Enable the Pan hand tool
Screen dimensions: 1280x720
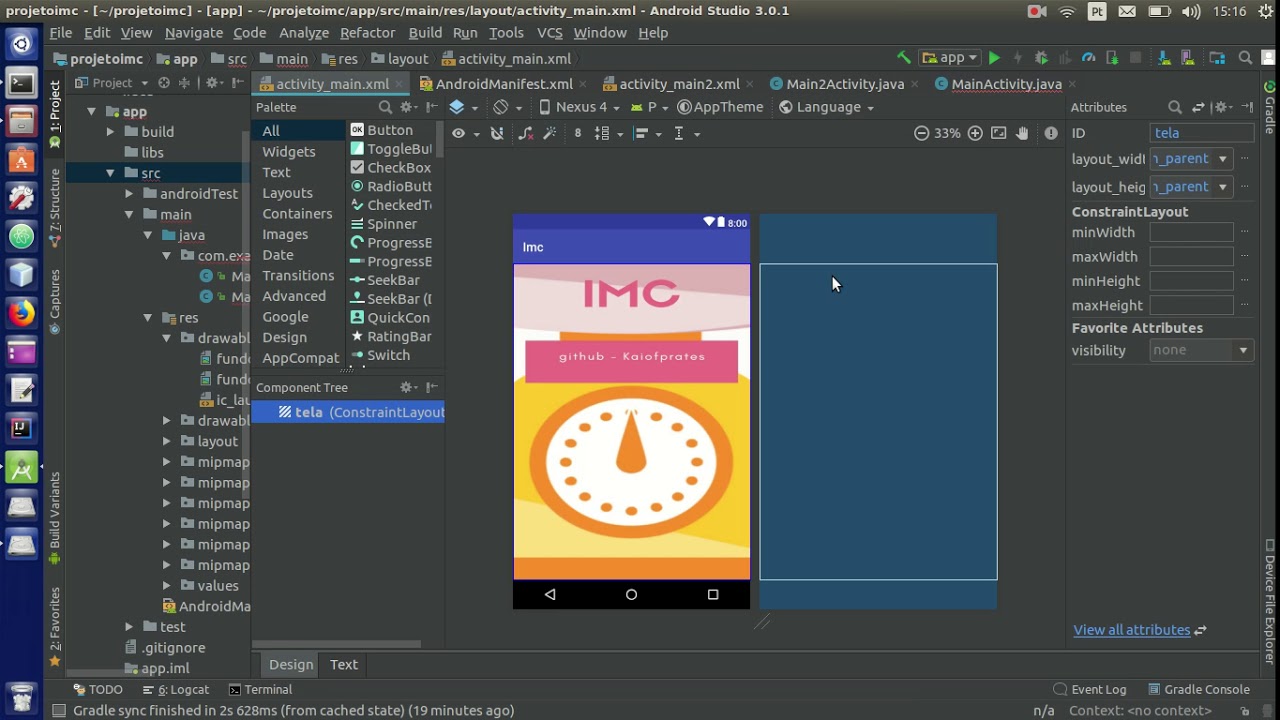(x=1023, y=133)
